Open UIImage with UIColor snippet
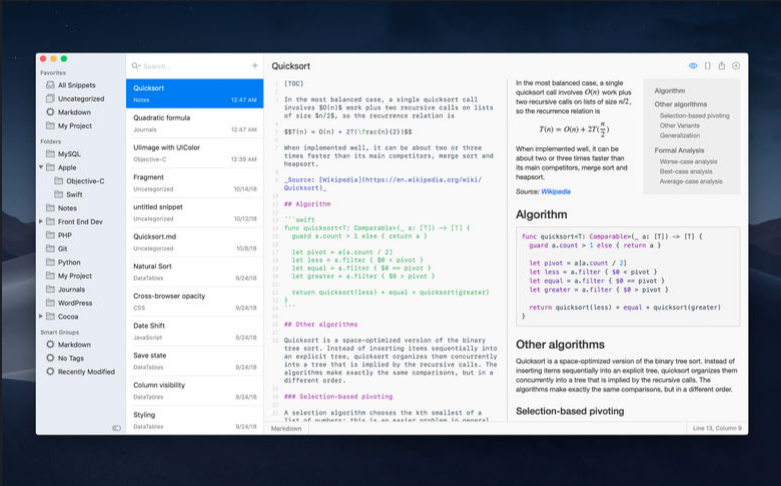 click(x=195, y=153)
